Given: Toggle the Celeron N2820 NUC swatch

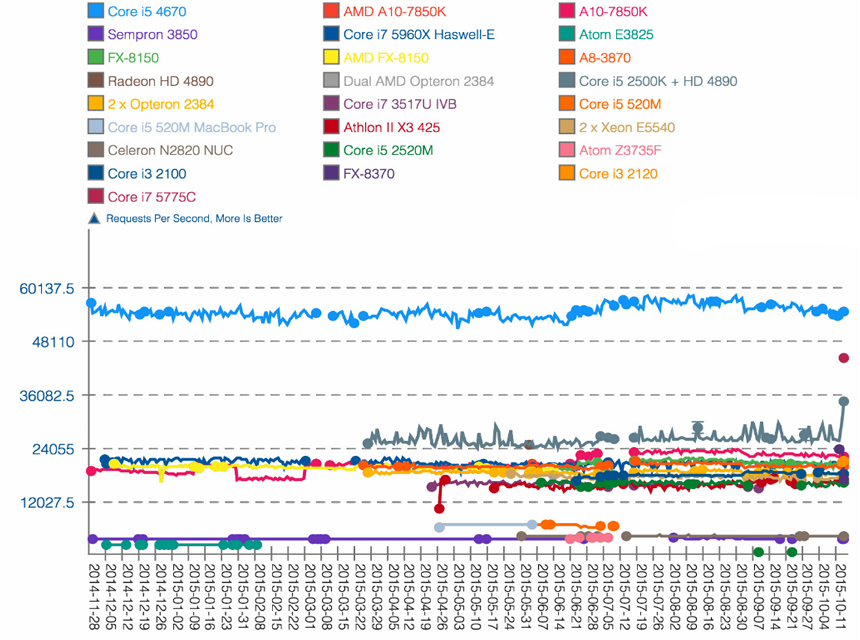Looking at the screenshot, I should tap(95, 150).
